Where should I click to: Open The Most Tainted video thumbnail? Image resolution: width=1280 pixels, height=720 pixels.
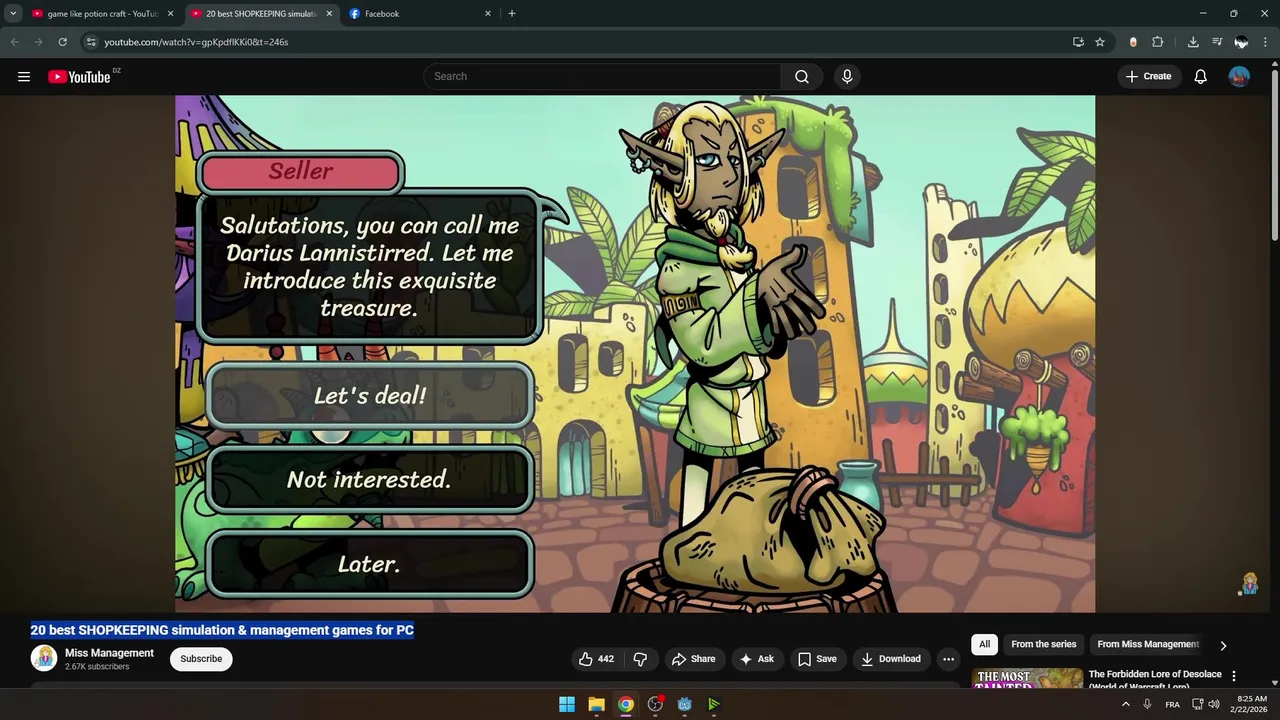point(1027,679)
